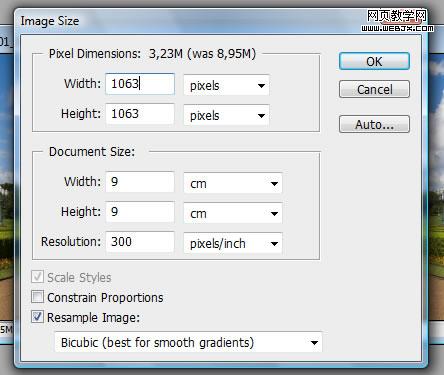Click the Cancel button
This screenshot has height=375, width=444.
click(374, 89)
